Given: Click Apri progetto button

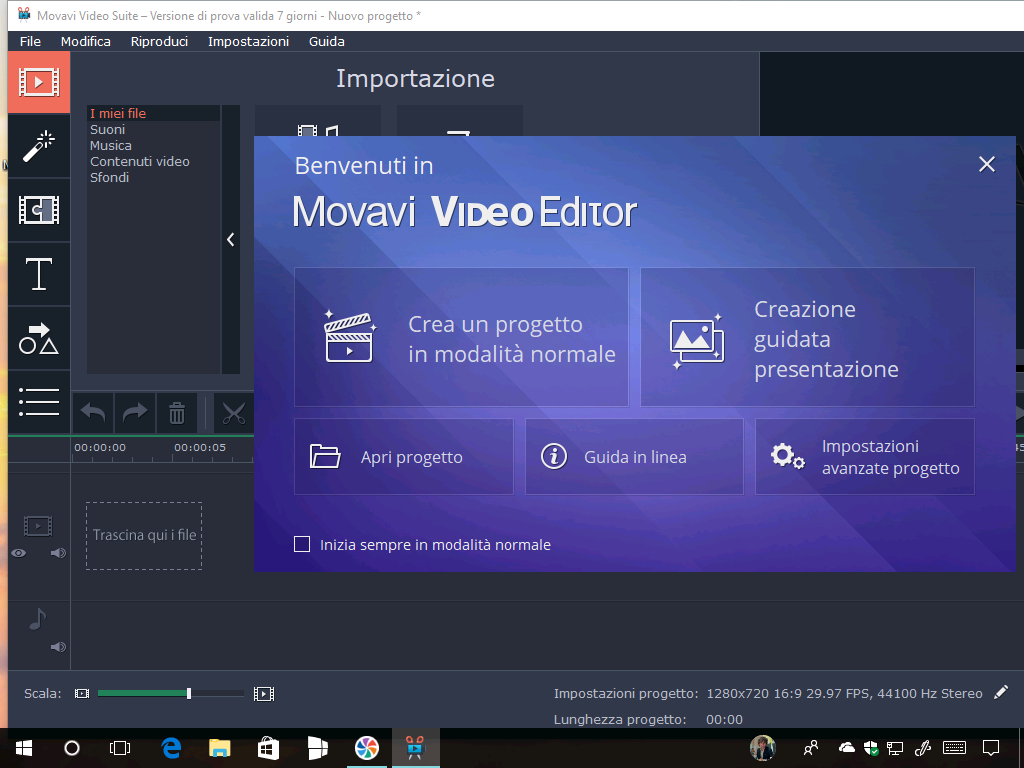Looking at the screenshot, I should tap(404, 456).
